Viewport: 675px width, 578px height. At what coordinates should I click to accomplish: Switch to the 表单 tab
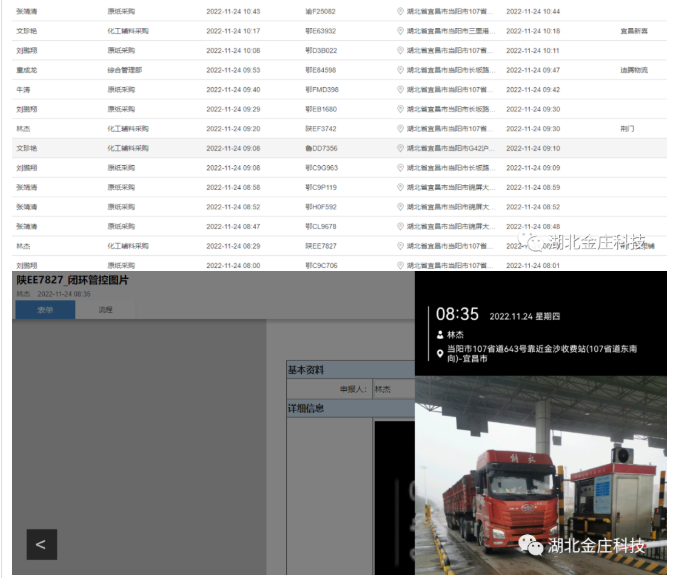(46, 310)
